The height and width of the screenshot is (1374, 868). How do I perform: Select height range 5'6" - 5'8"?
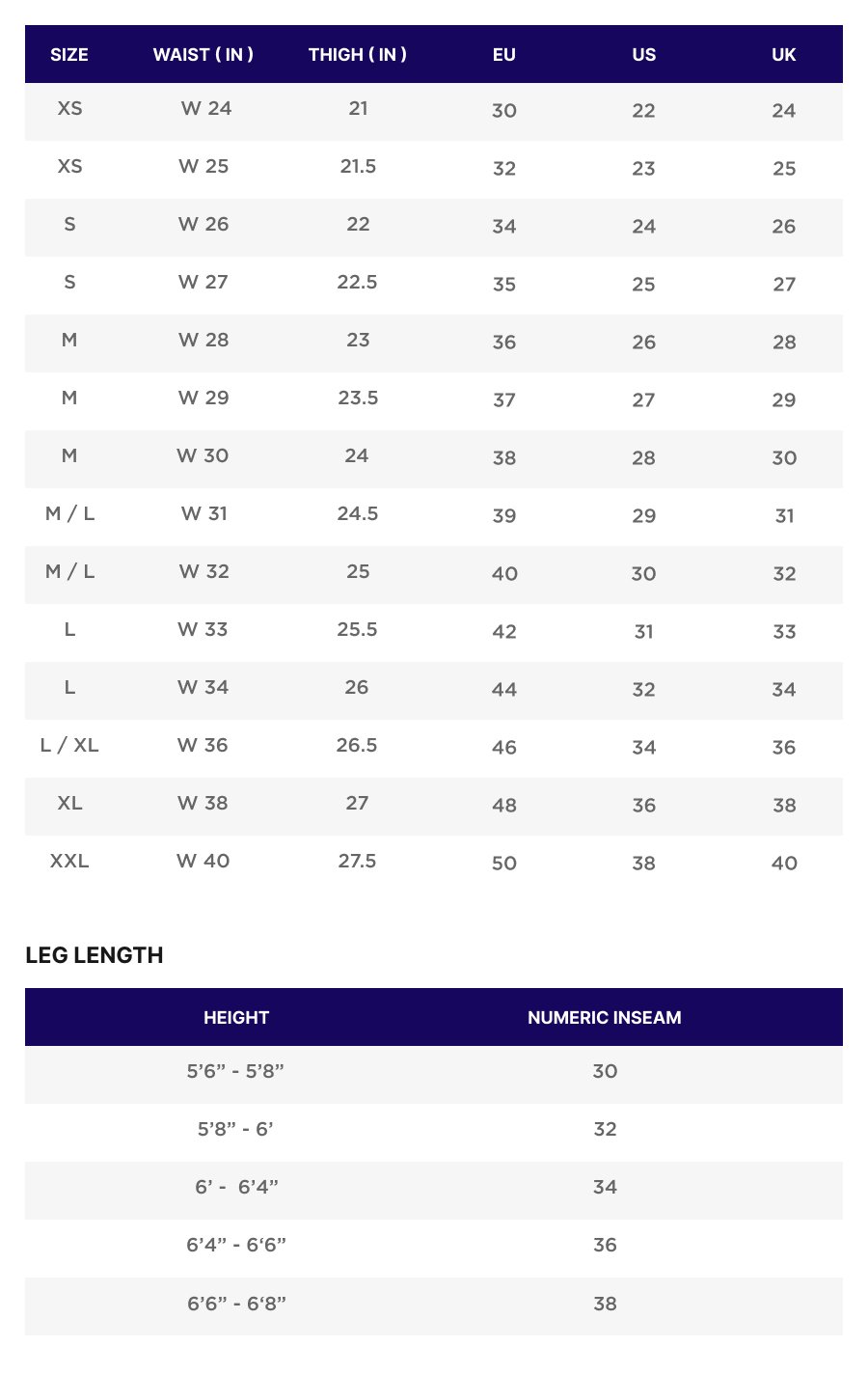(x=236, y=1072)
